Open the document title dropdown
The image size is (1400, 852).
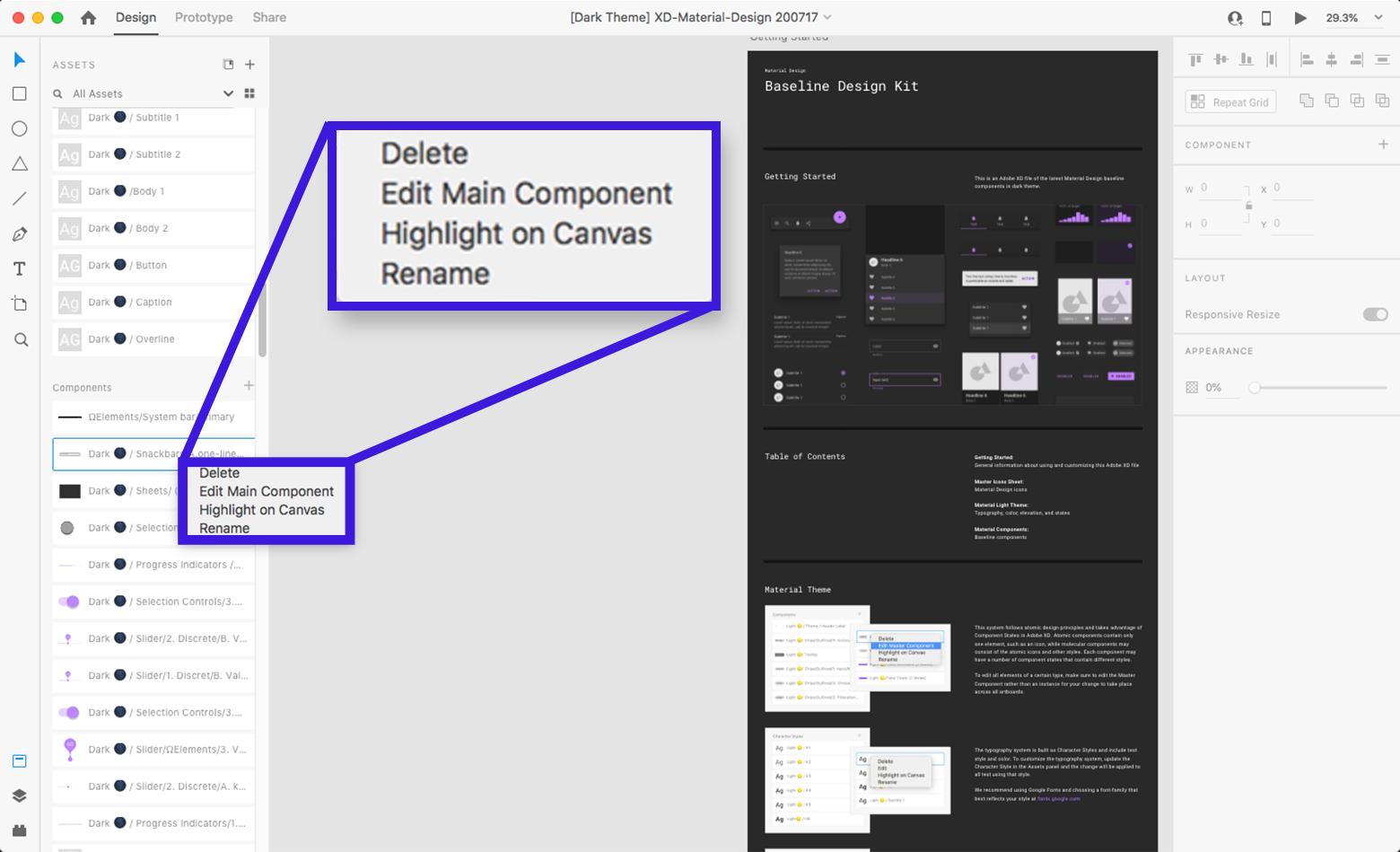click(x=825, y=17)
